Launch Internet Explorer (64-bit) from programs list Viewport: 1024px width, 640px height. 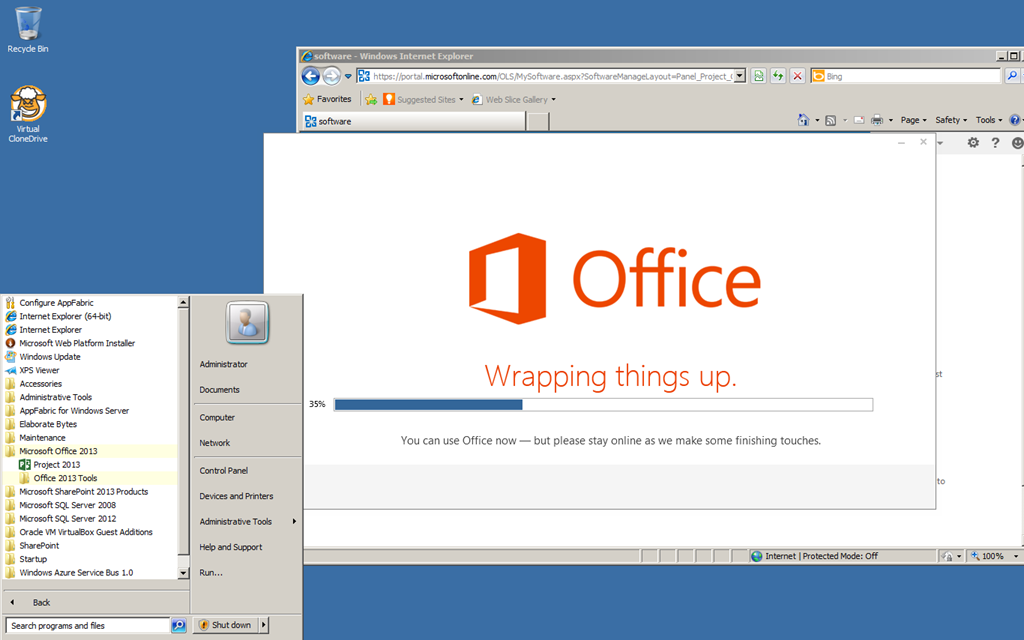click(x=58, y=316)
